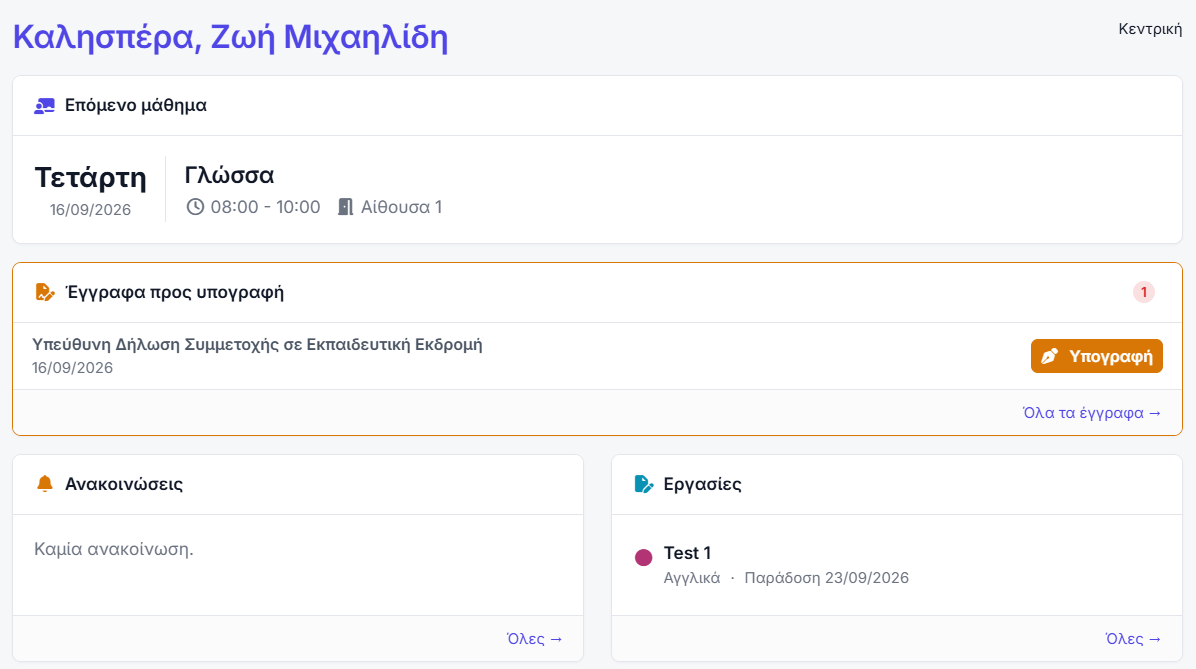Click the Κεντρική breadcrumb link
1196x669 pixels.
click(1150, 29)
